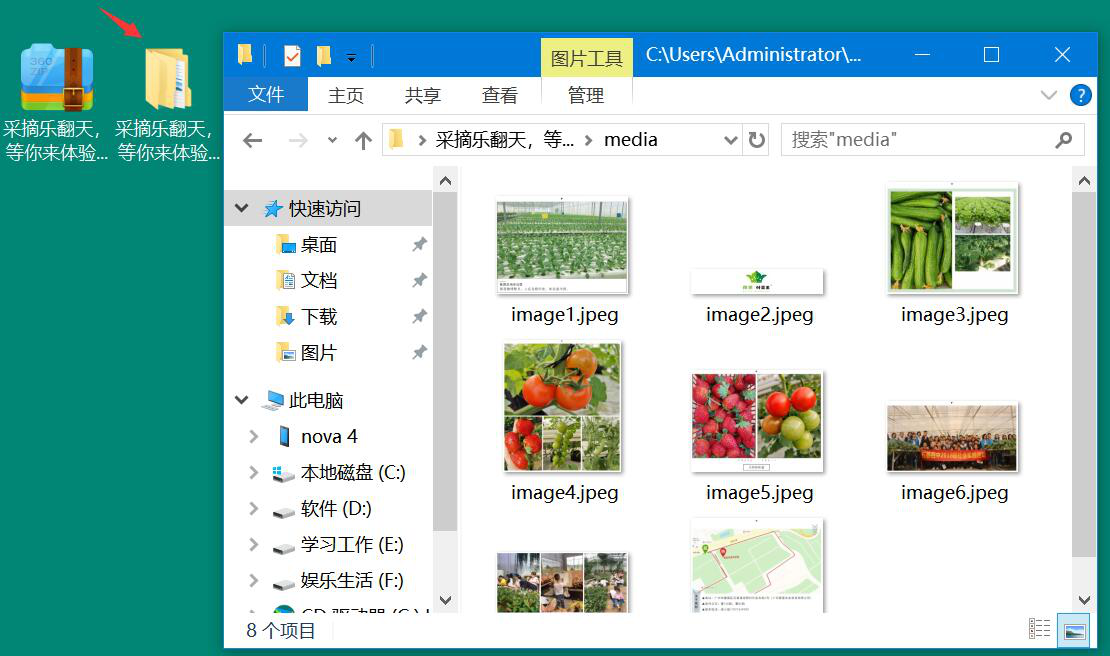
Task: Expand the nova 4 device node
Action: pyautogui.click(x=253, y=437)
